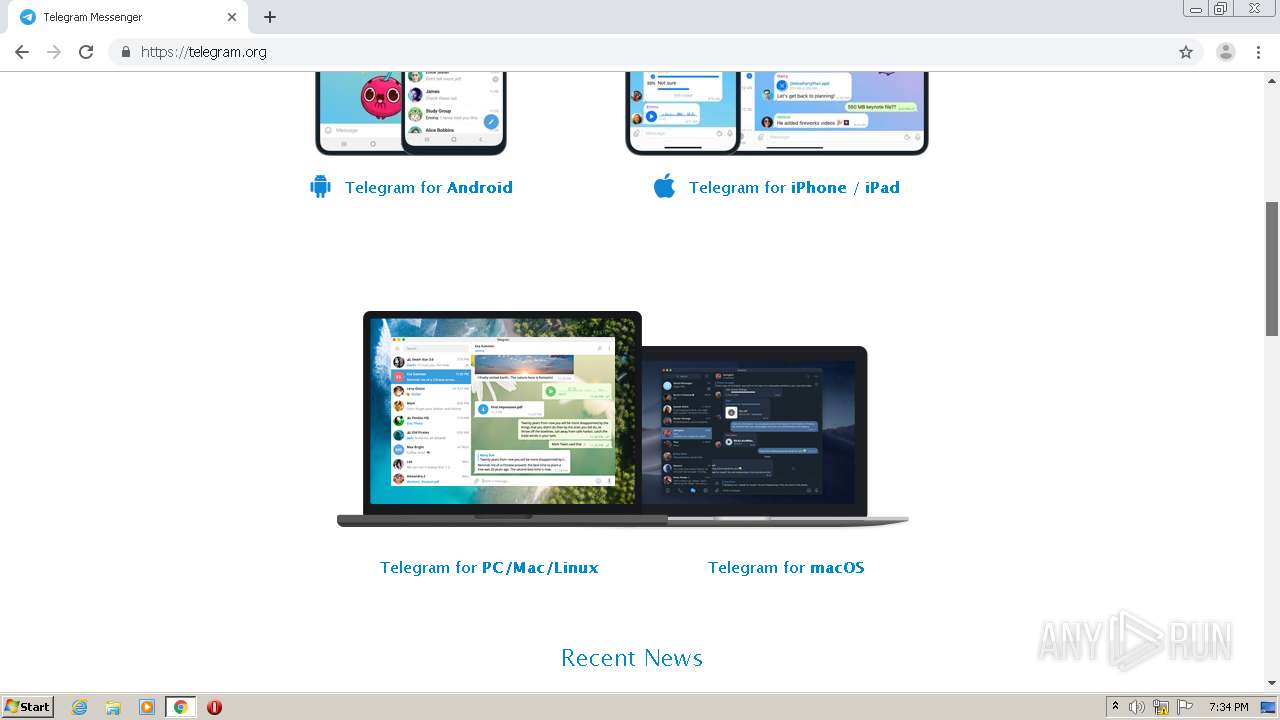Click the page vertical scrollbar thumb
This screenshot has width=1280, height=720.
(x=1272, y=268)
